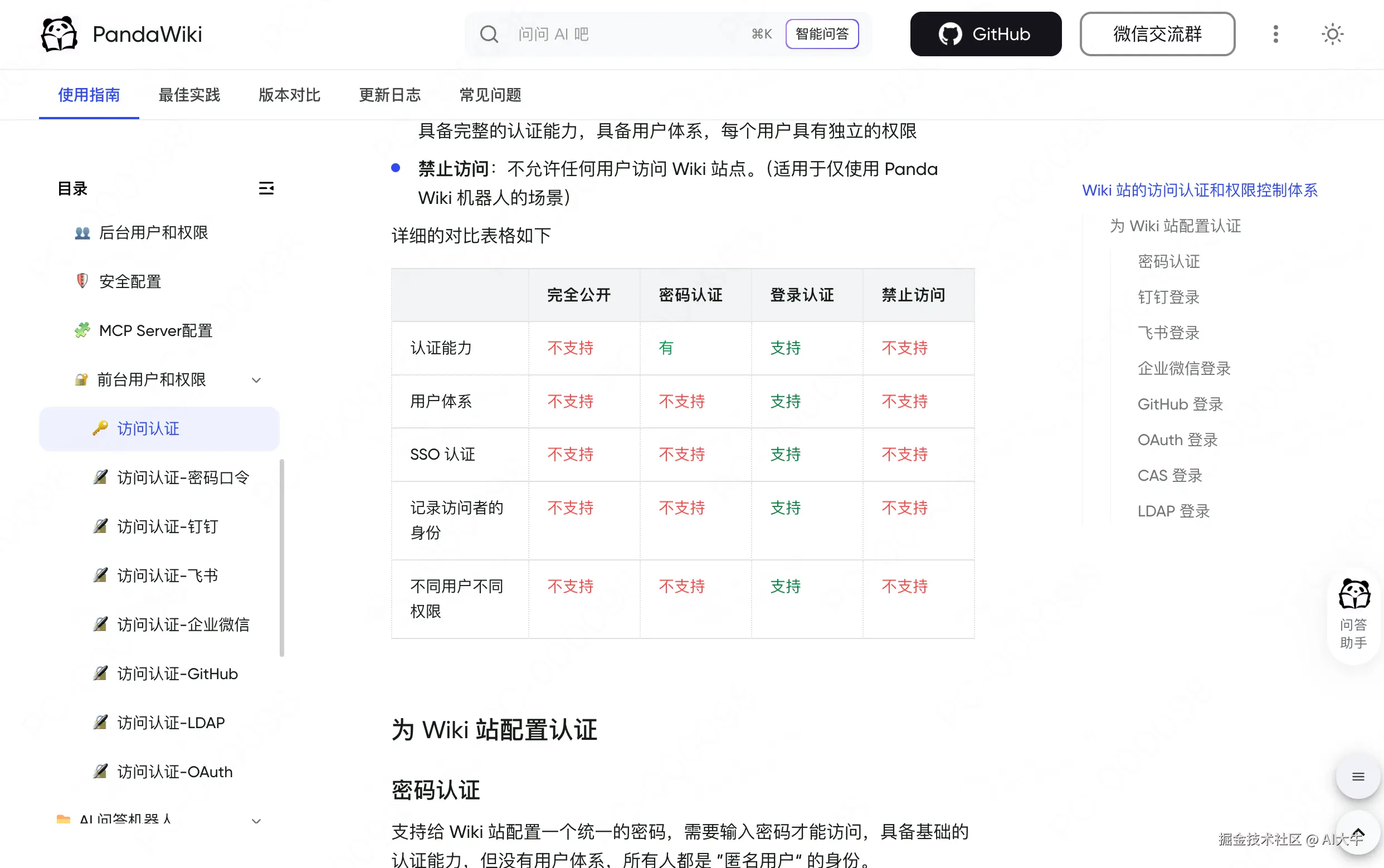Jump to the 飞书登录 outline link
The height and width of the screenshot is (868, 1384).
(x=1168, y=333)
